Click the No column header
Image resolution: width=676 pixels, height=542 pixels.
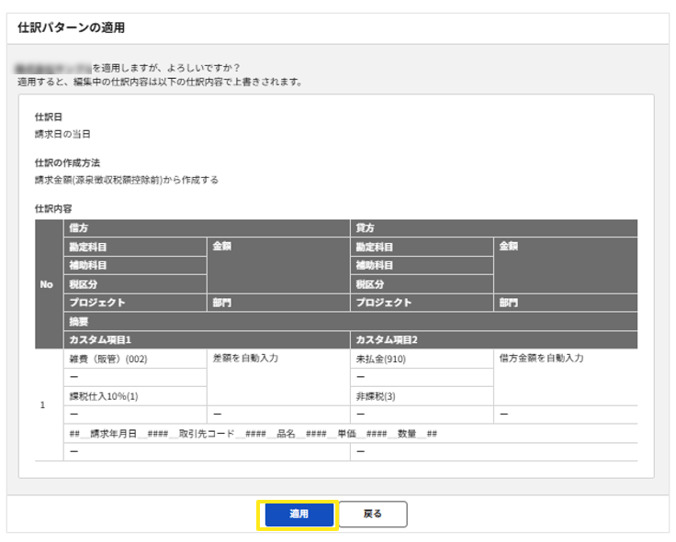(49, 284)
